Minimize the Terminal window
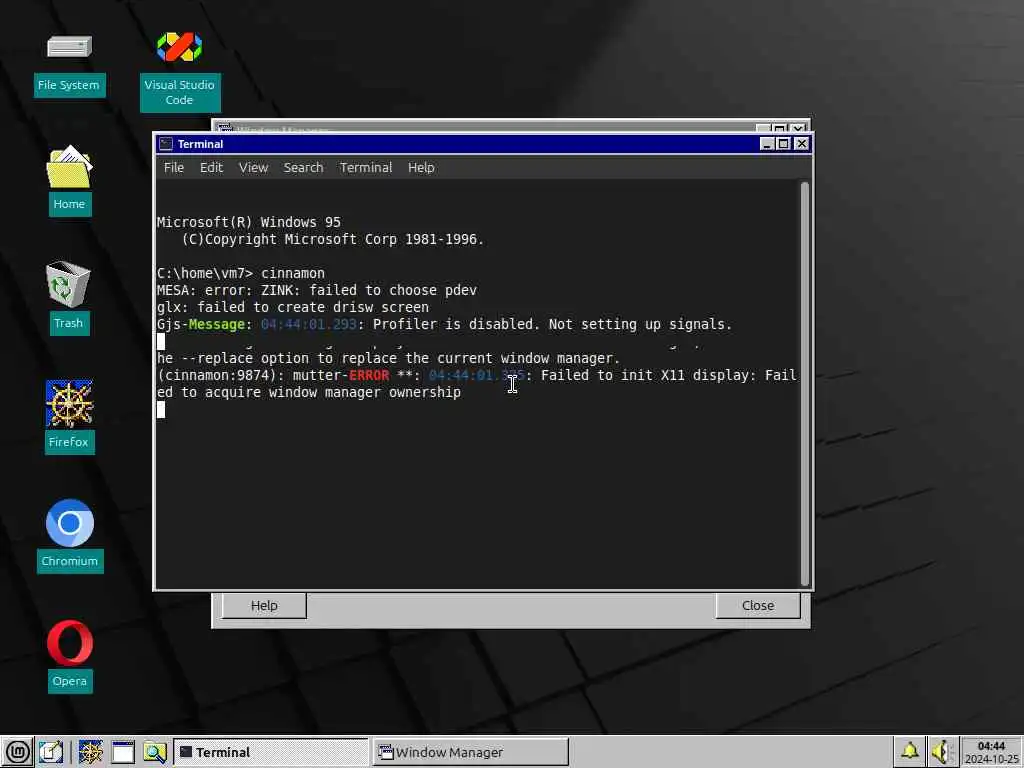The height and width of the screenshot is (768, 1024). point(767,144)
